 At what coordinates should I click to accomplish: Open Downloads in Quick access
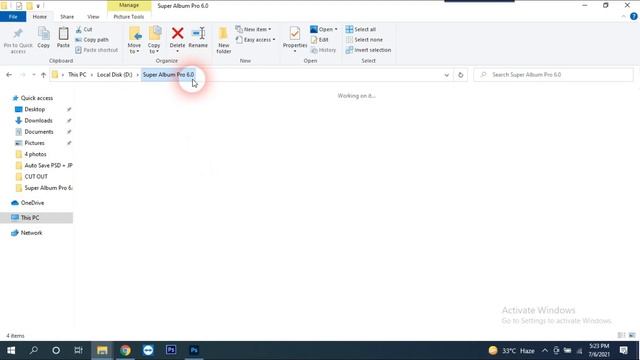click(38, 120)
